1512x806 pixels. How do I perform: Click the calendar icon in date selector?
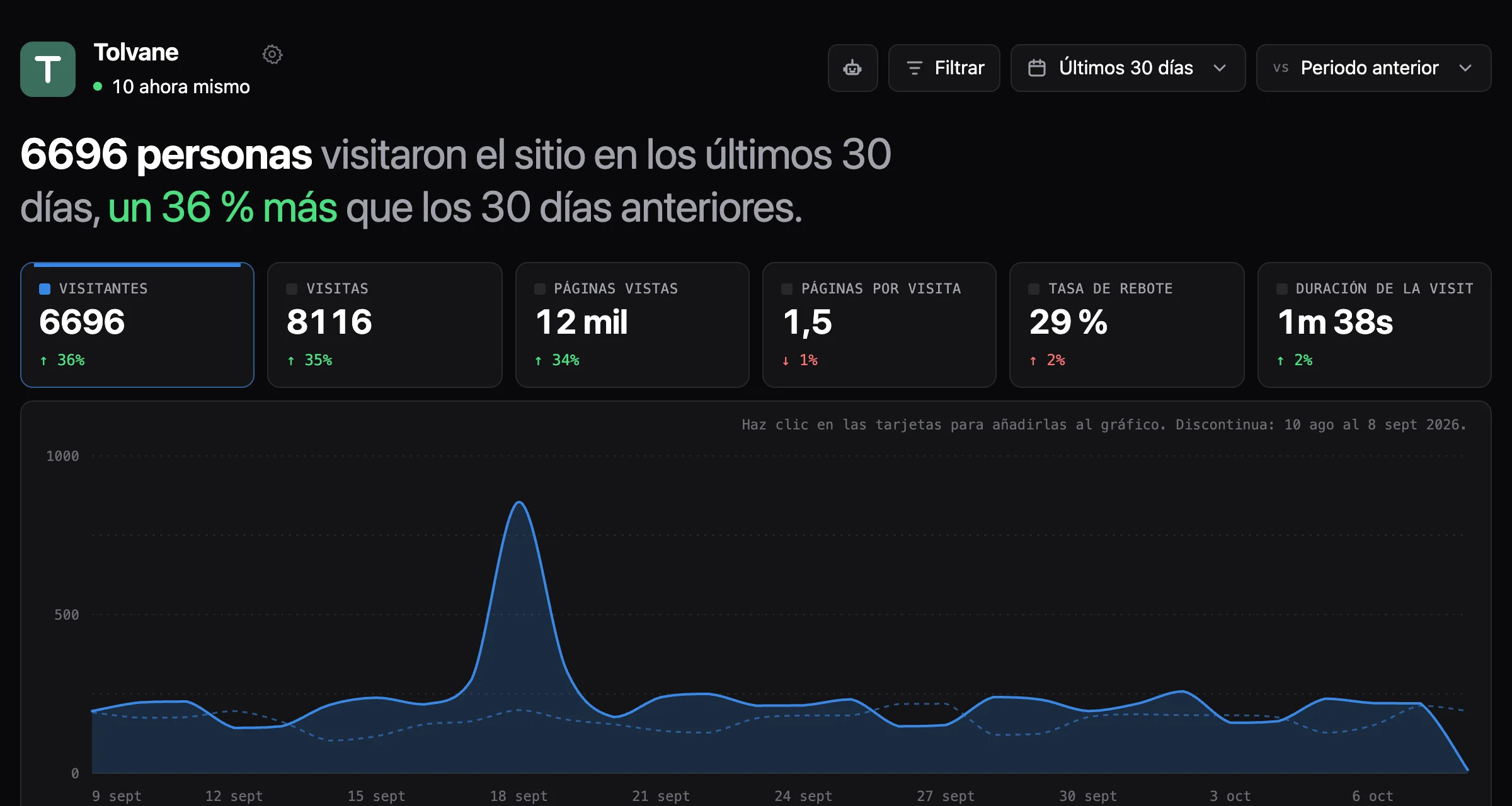coord(1036,68)
